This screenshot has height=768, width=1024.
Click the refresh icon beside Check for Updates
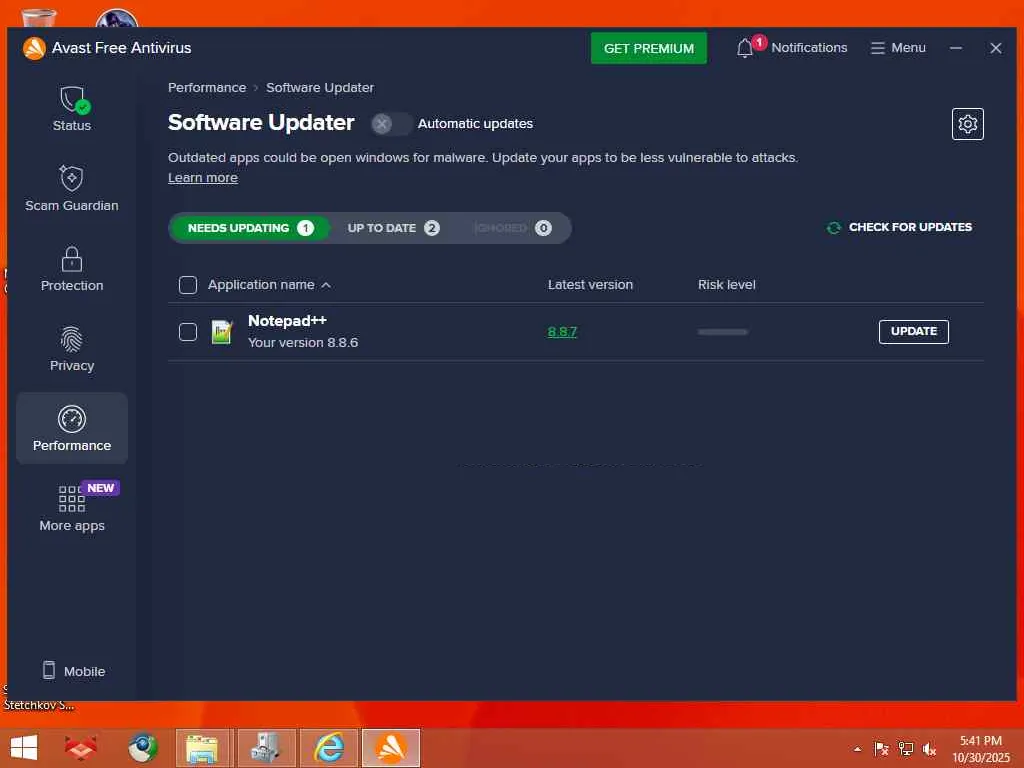click(833, 228)
